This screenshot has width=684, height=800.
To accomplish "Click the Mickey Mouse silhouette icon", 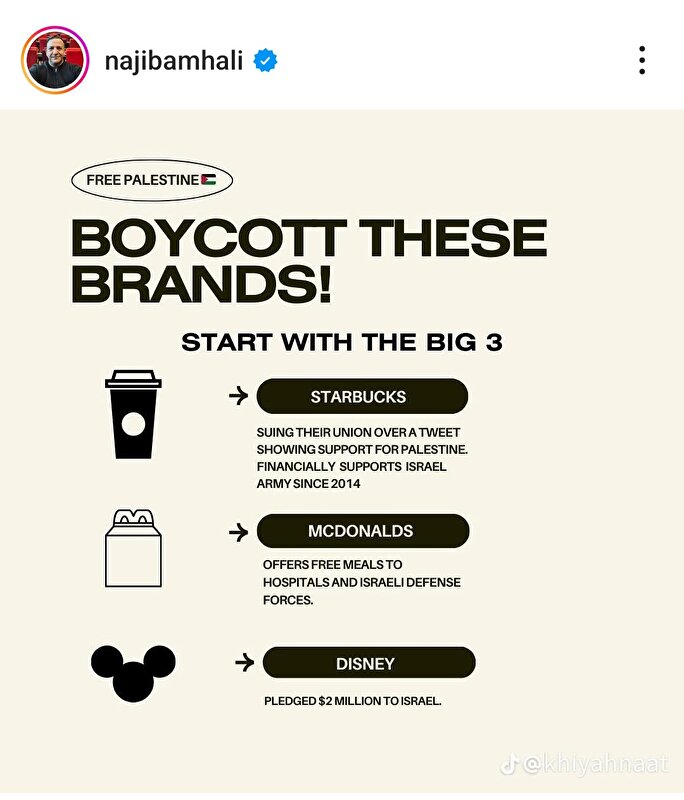I will click(x=133, y=673).
